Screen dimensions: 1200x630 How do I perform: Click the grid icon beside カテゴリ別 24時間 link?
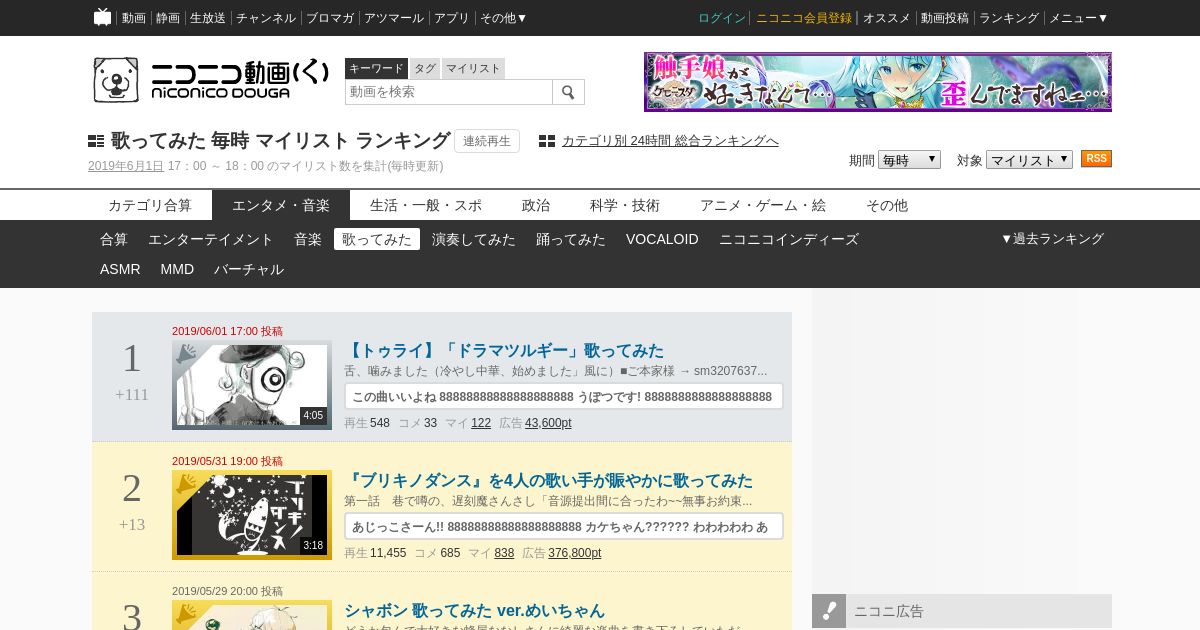click(547, 141)
